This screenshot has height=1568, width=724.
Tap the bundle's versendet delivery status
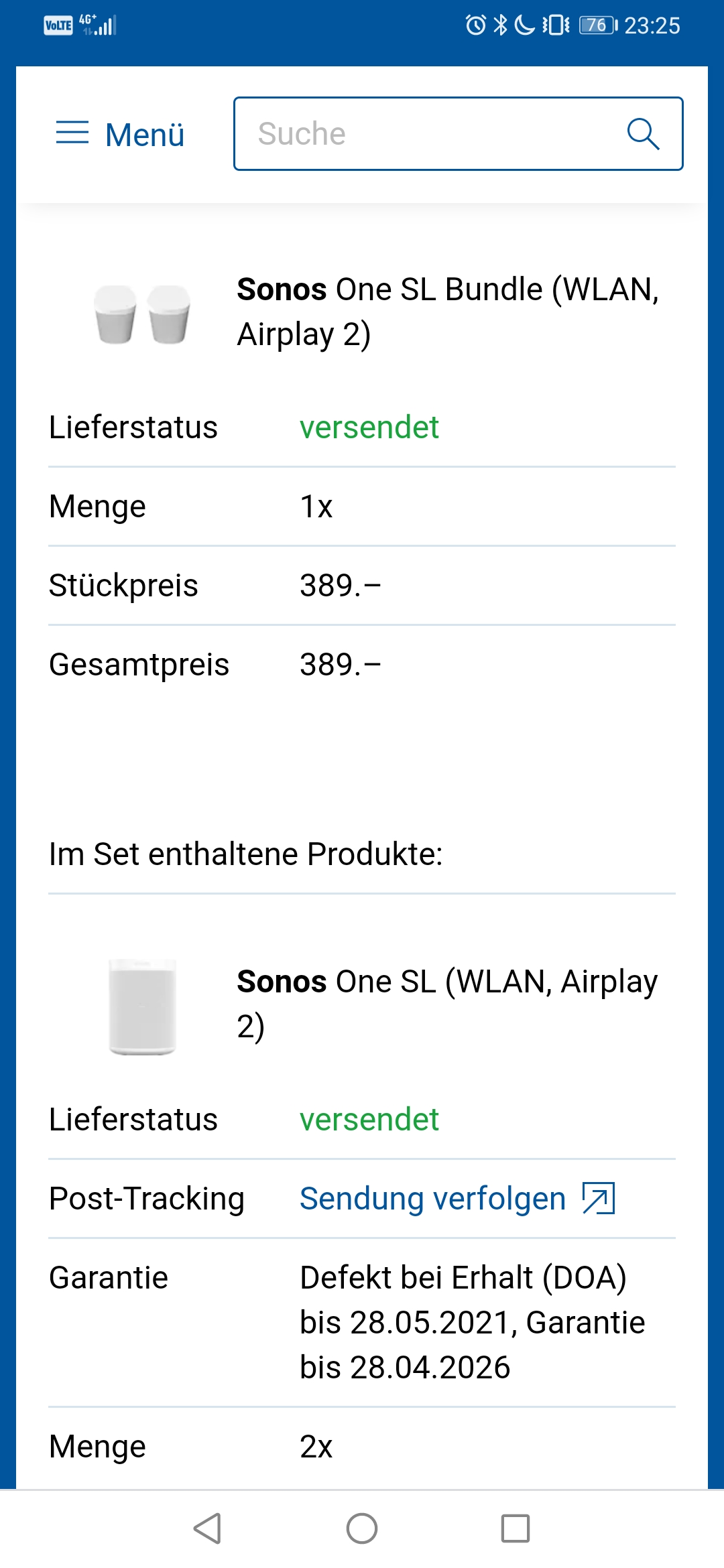click(x=369, y=428)
